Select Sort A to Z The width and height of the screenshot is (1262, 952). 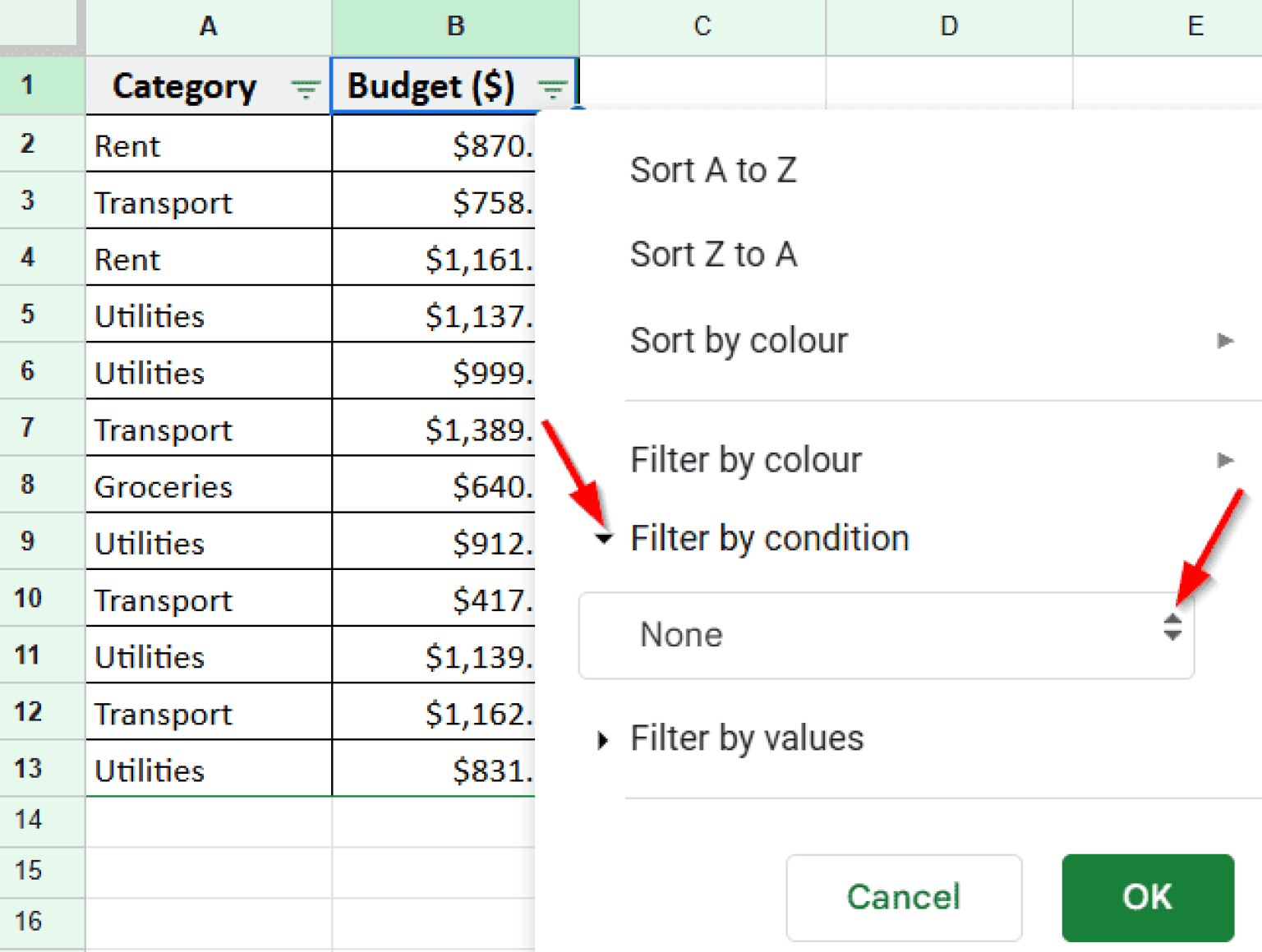point(713,171)
